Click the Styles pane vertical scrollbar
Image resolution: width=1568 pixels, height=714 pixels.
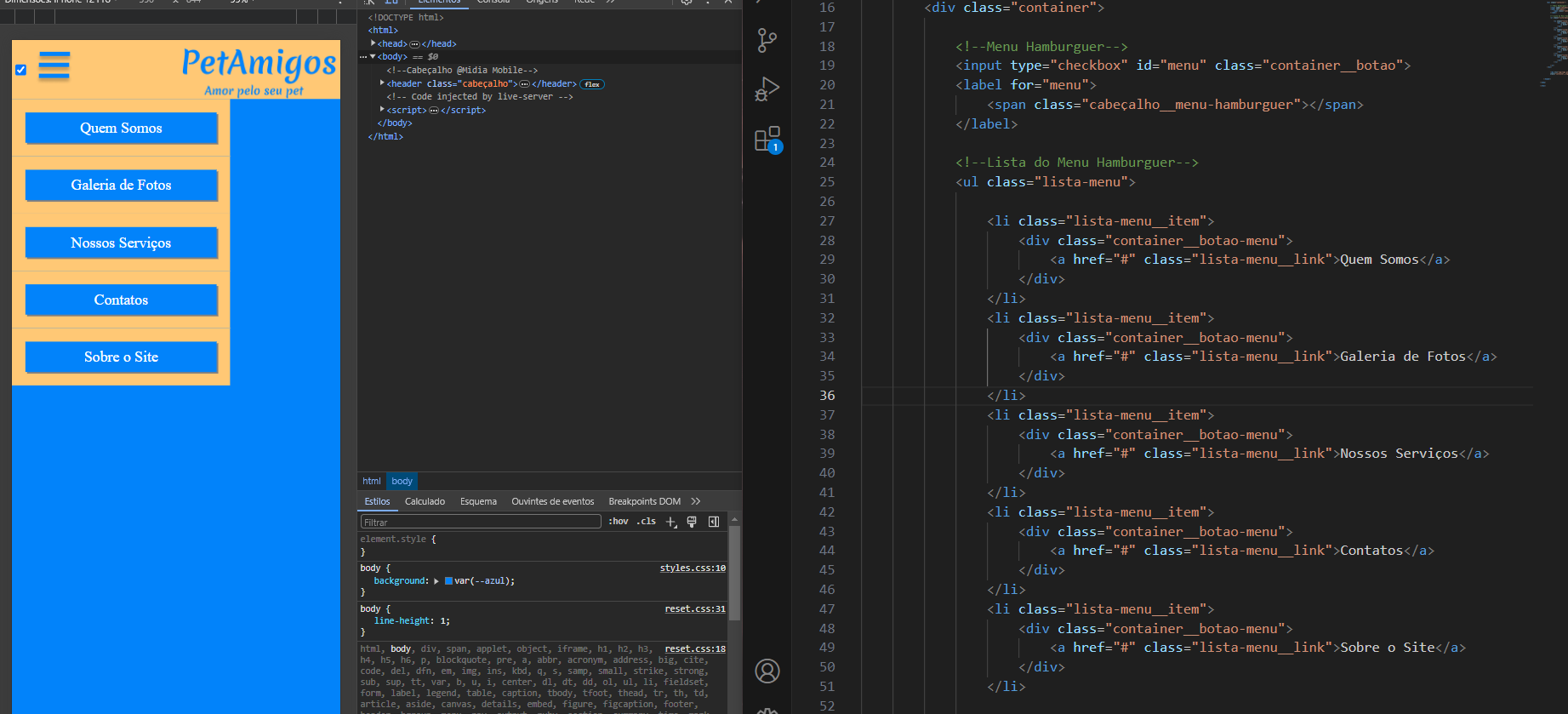click(x=734, y=573)
